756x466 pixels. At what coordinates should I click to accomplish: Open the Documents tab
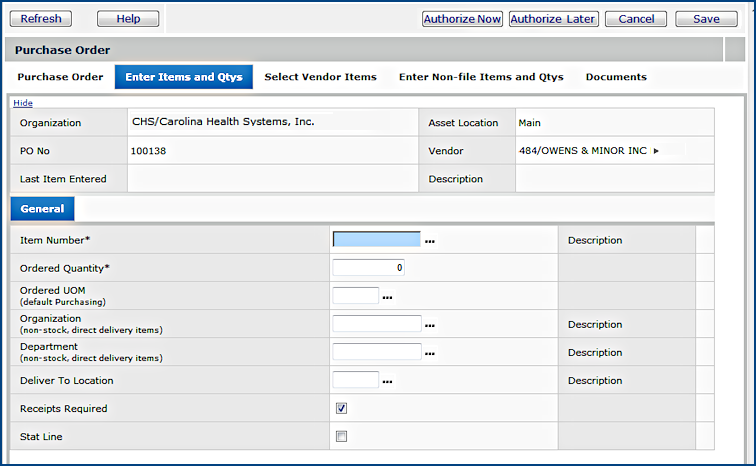[616, 77]
